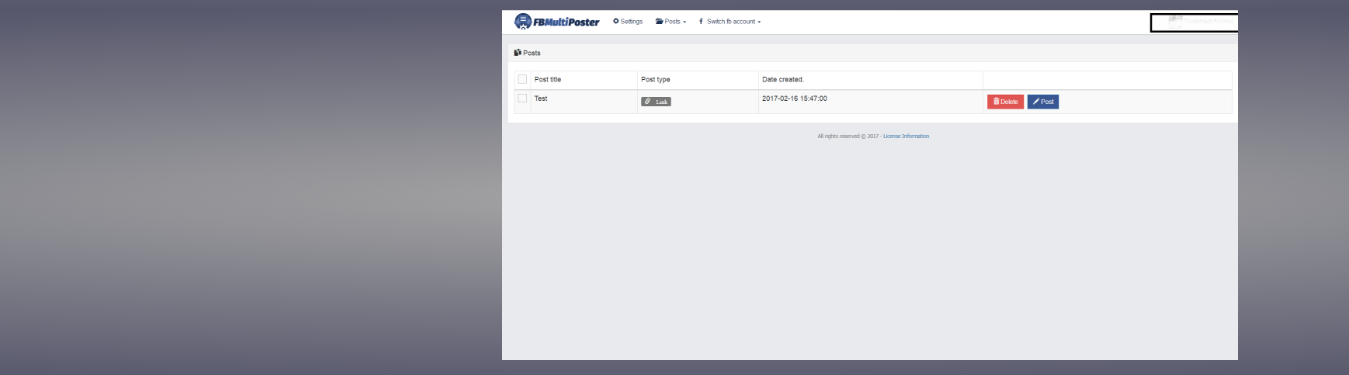Delete the Test post
Screen dimensions: 1349x375
pos(1005,101)
